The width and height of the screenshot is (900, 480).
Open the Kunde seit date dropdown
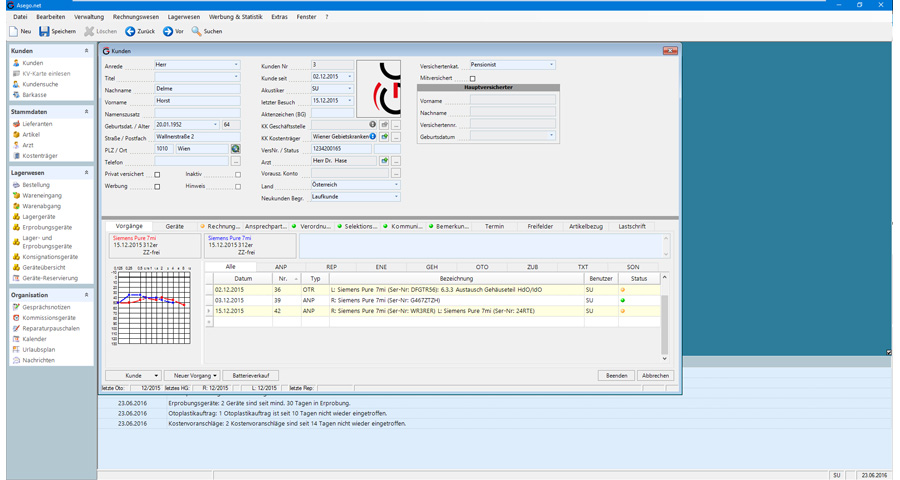[x=350, y=76]
